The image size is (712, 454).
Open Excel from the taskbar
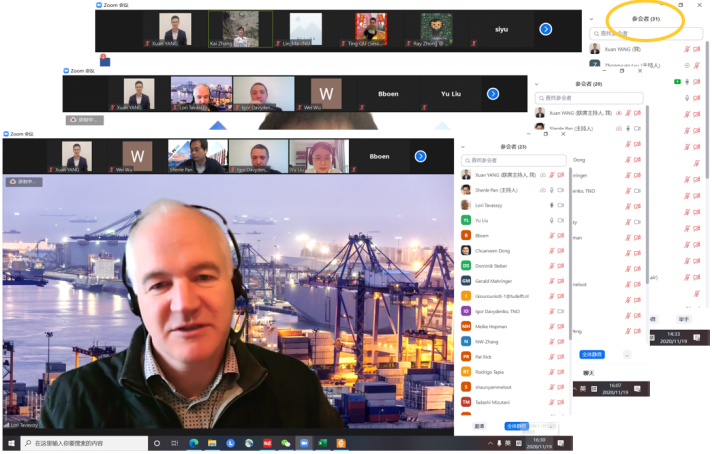coord(323,443)
